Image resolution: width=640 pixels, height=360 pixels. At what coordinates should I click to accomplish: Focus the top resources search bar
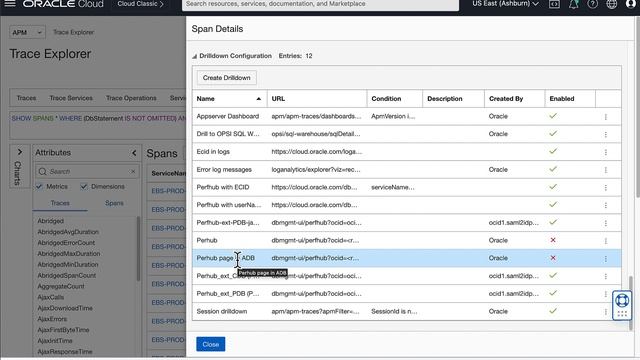[x=320, y=4]
